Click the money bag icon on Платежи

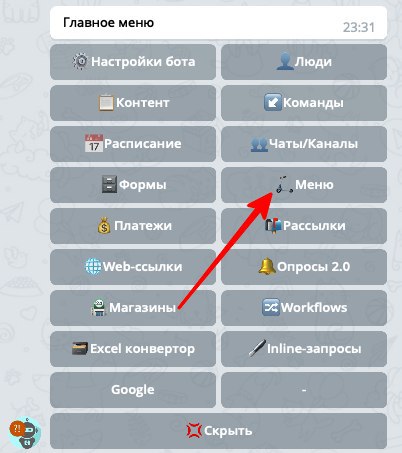point(104,225)
